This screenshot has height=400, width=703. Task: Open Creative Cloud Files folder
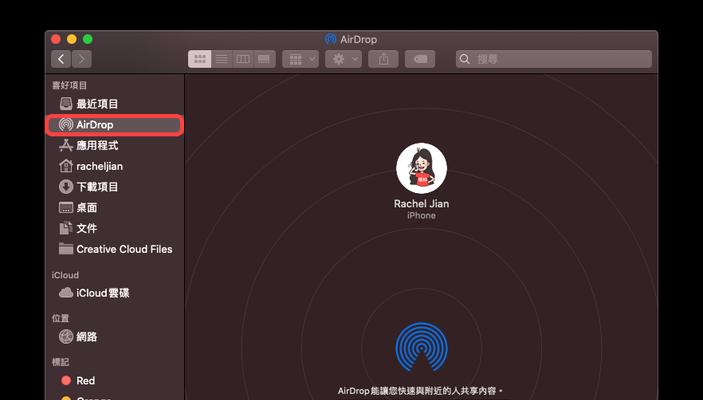pyautogui.click(x=115, y=249)
